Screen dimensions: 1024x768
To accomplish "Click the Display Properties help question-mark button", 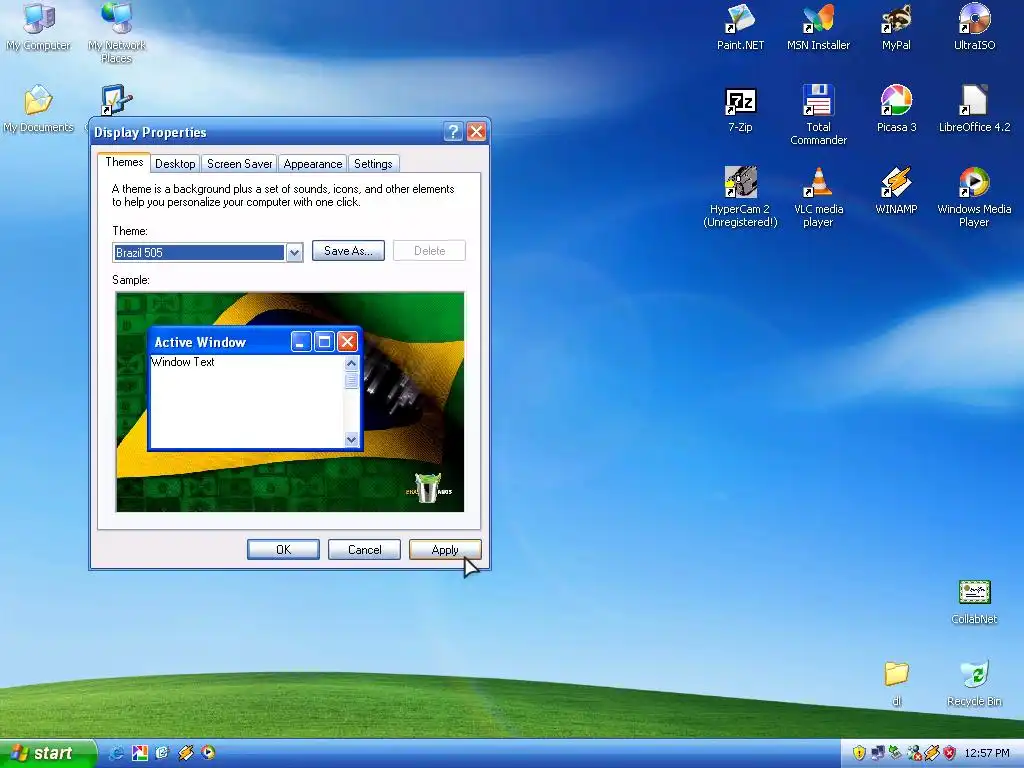I will tap(453, 132).
